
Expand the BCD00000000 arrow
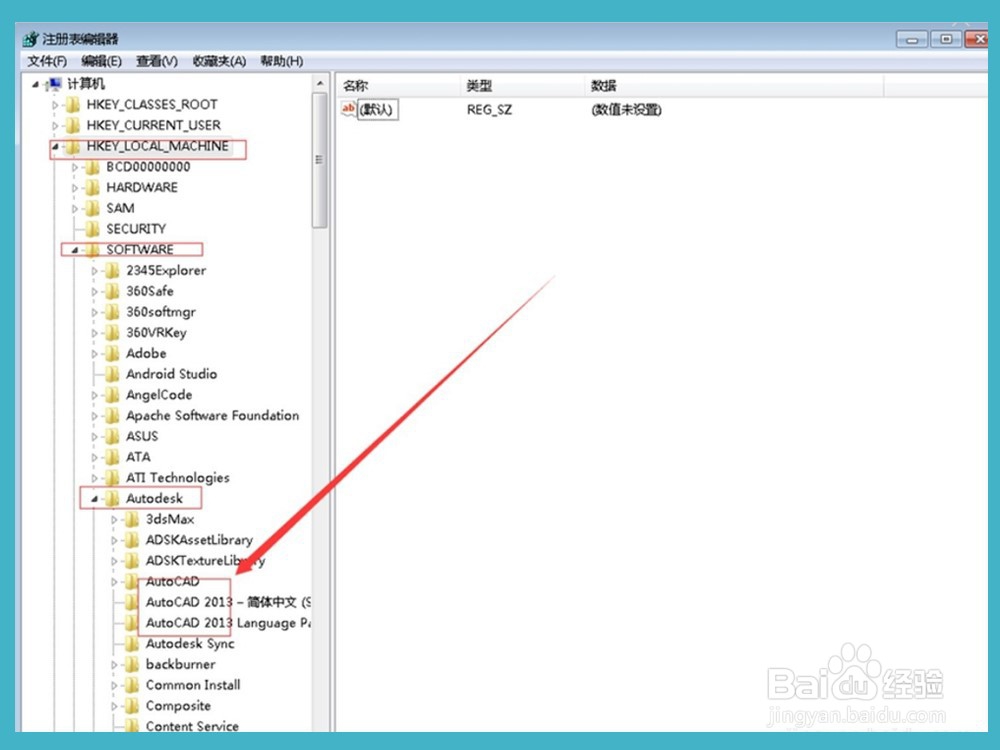(x=75, y=167)
